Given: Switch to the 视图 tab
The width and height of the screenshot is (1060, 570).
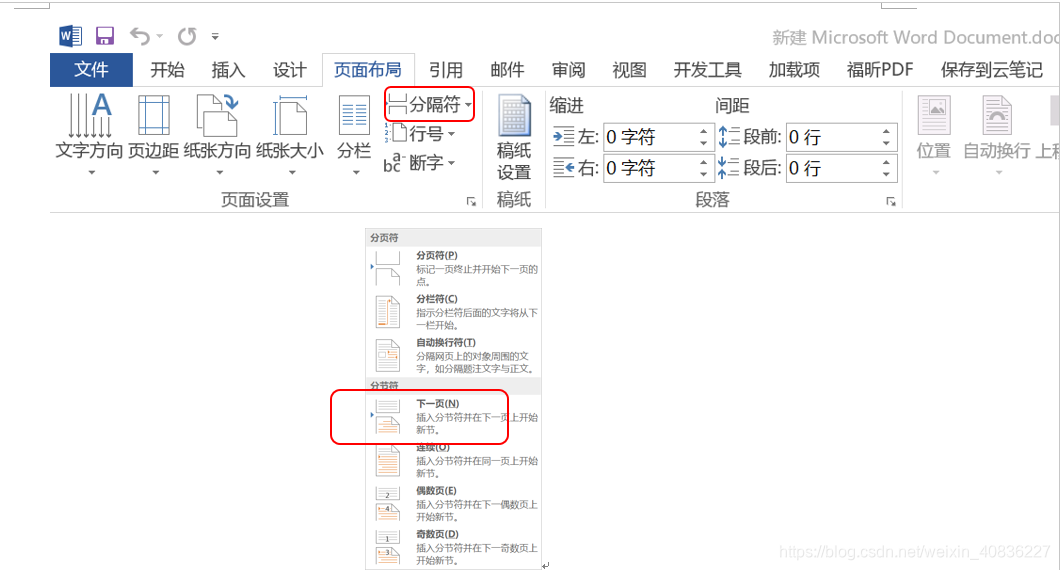Looking at the screenshot, I should pos(629,70).
